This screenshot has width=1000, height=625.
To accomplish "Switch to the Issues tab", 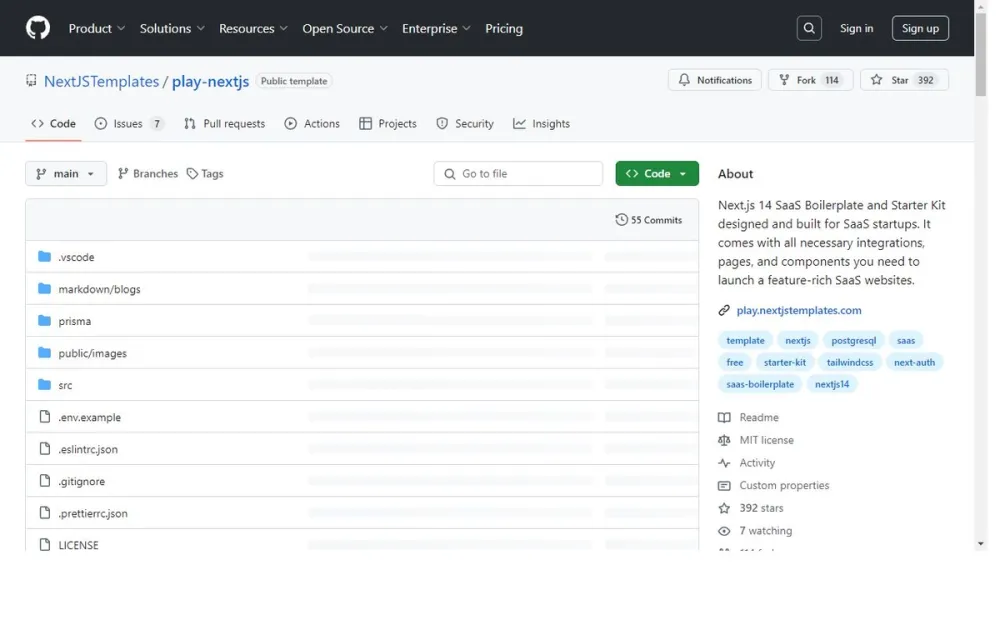I will (x=129, y=124).
